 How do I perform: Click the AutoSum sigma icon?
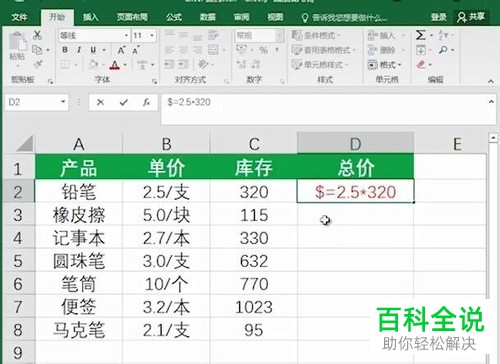pos(420,35)
